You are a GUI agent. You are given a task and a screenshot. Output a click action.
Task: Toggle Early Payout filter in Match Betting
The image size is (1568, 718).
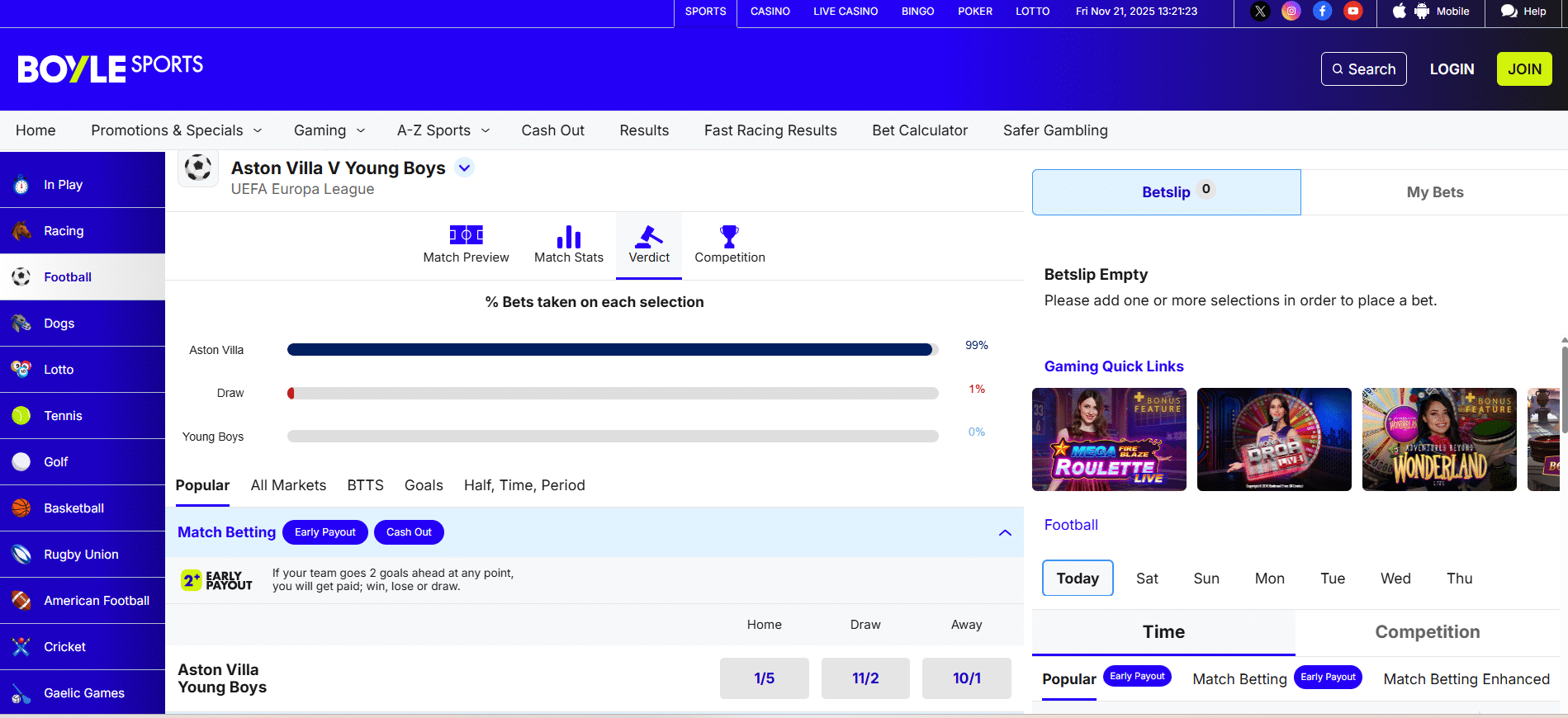(325, 532)
